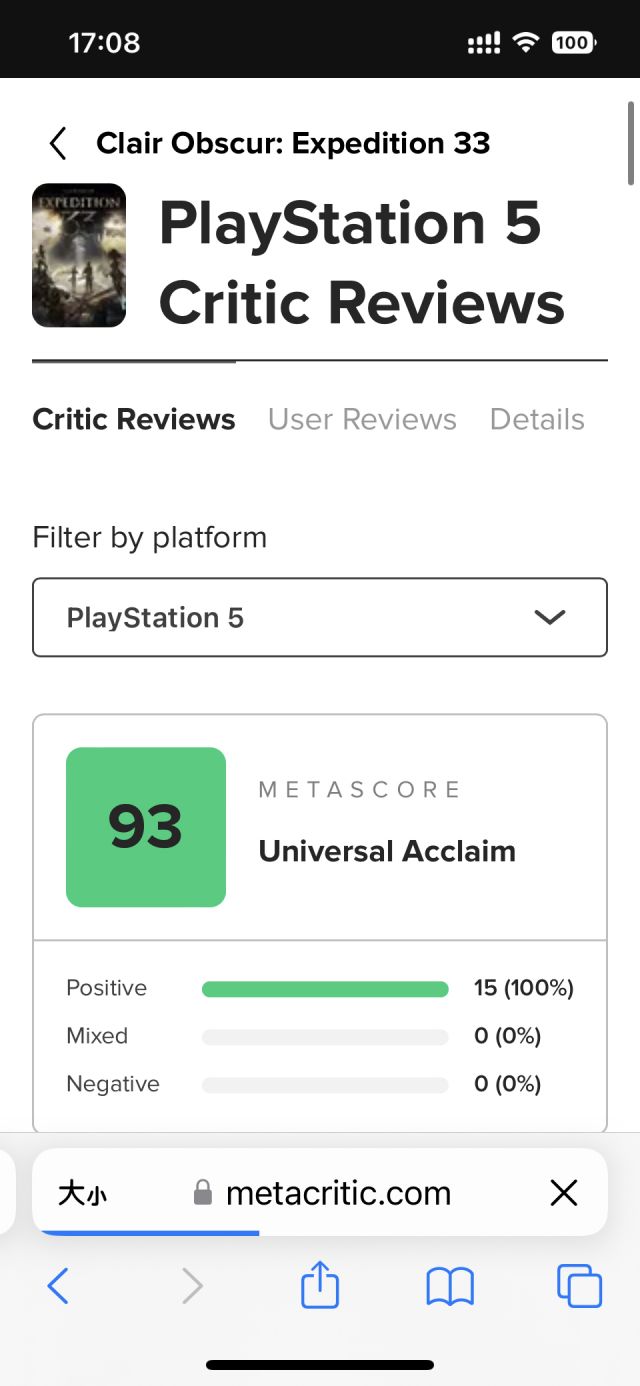640x1386 pixels.
Task: Tap the Expedition 33 cover thumbnail
Action: [x=79, y=255]
